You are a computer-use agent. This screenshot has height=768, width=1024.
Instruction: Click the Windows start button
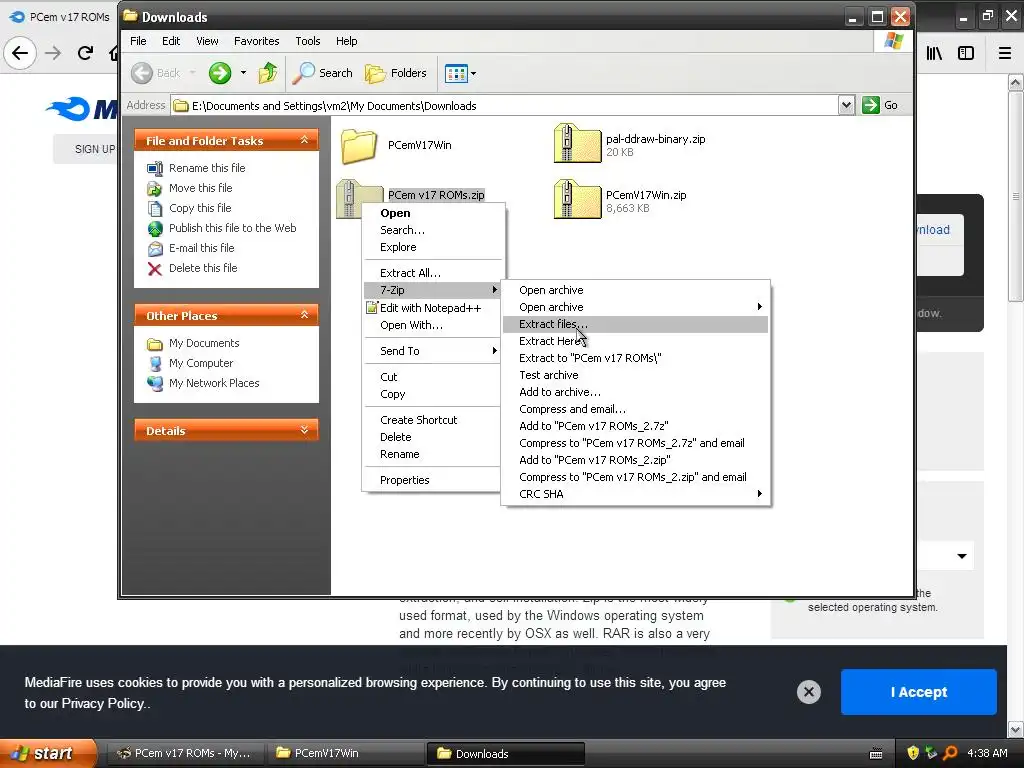tap(48, 754)
